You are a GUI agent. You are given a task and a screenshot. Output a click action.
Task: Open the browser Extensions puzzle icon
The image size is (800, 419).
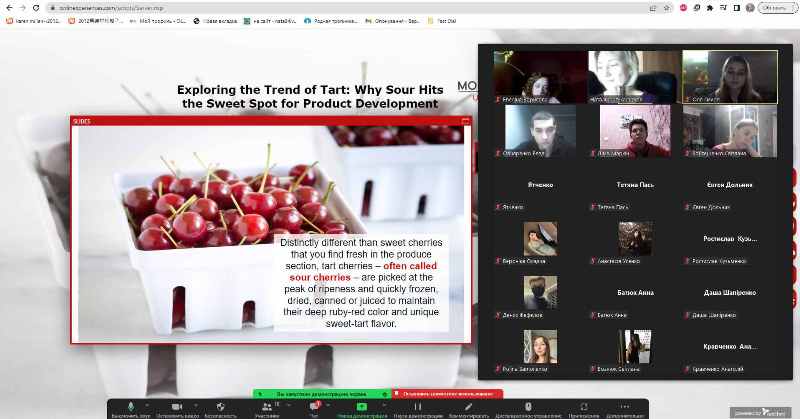click(710, 8)
